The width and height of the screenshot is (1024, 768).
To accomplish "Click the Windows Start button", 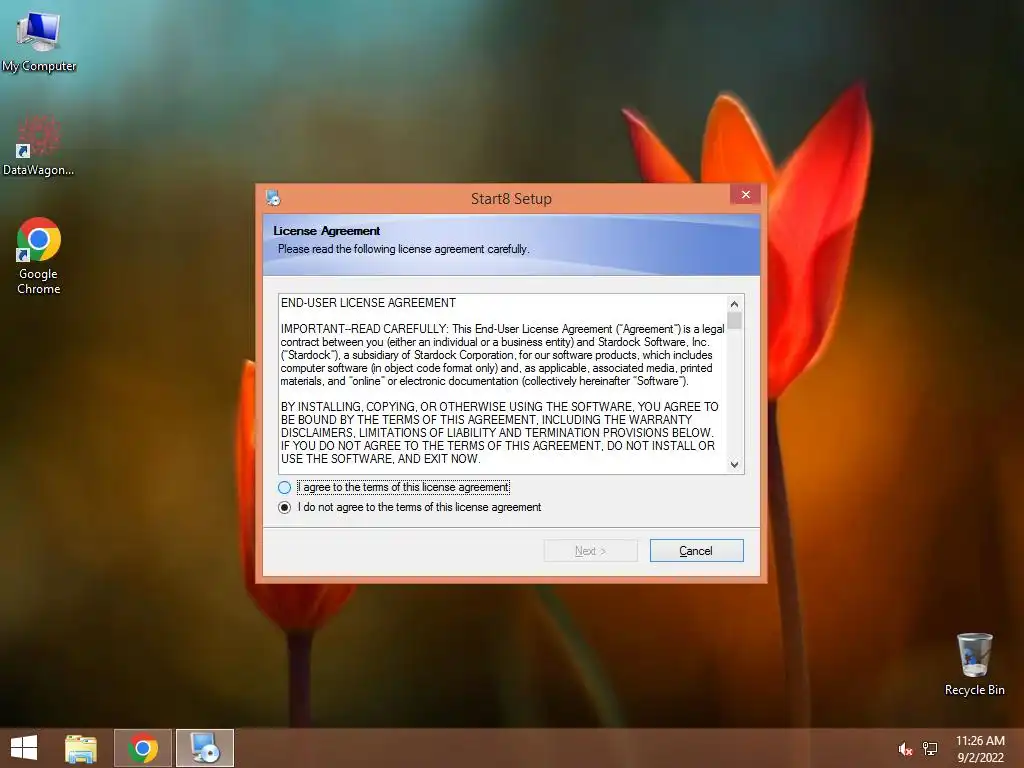I will pyautogui.click(x=24, y=748).
